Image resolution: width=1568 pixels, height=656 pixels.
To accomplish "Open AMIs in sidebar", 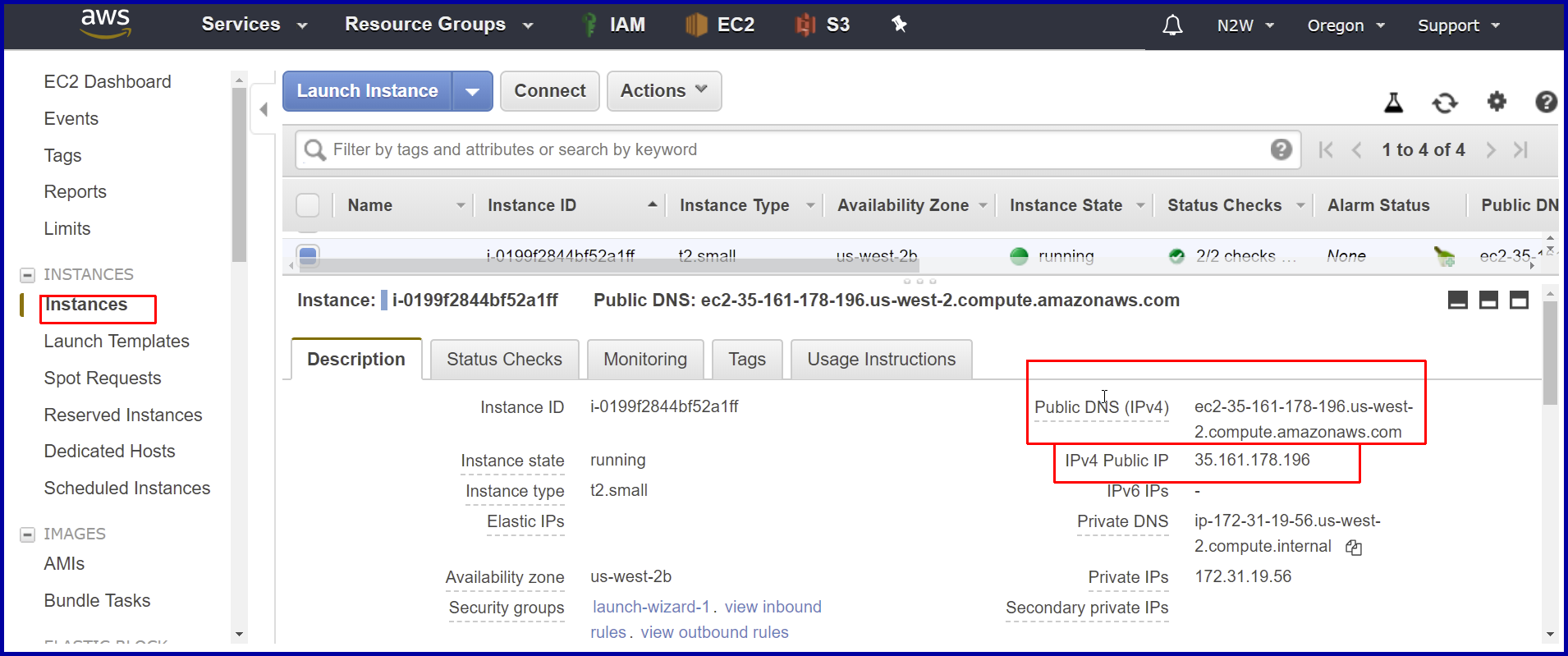I will [x=64, y=564].
